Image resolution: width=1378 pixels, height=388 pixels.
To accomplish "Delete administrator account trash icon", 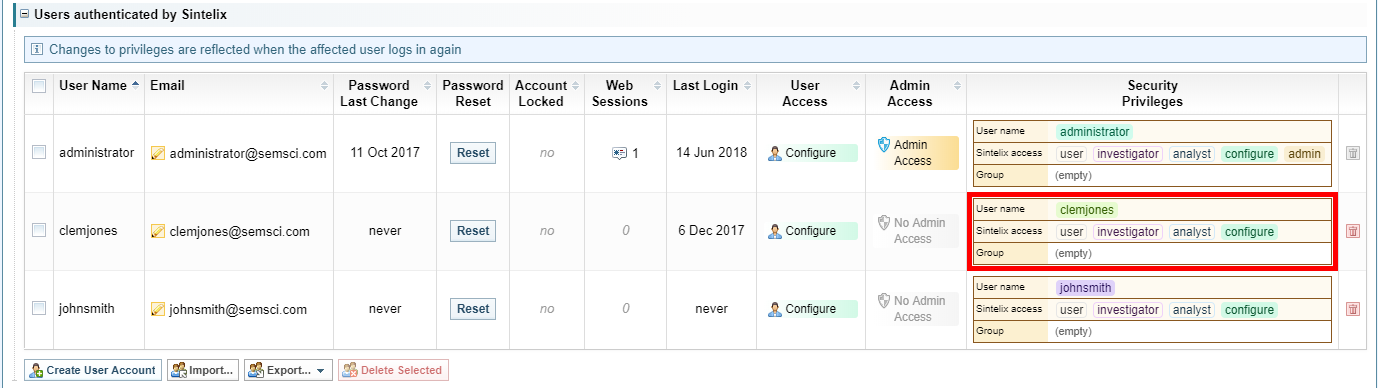I will tap(1352, 153).
